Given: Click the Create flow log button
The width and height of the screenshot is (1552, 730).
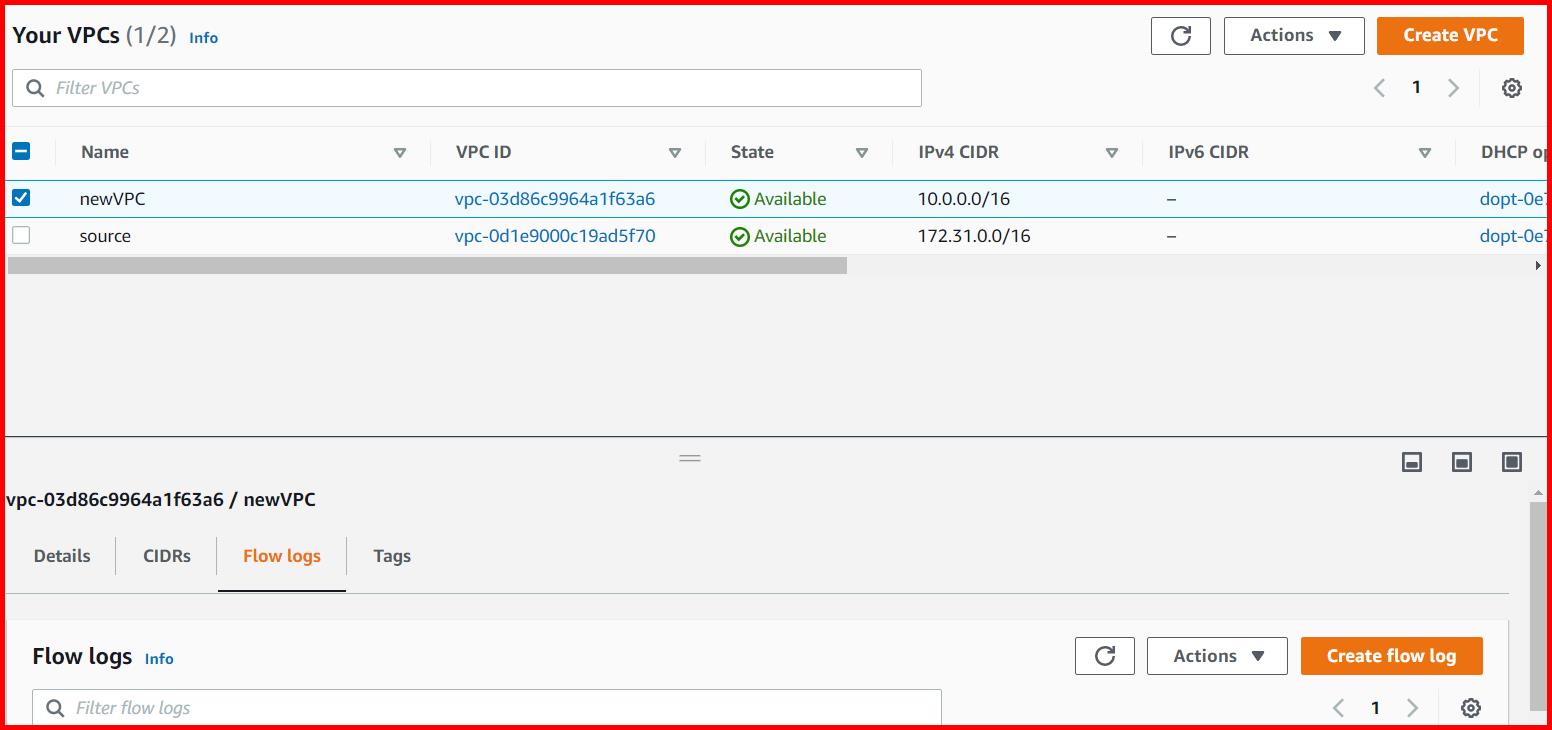Looking at the screenshot, I should tap(1391, 655).
